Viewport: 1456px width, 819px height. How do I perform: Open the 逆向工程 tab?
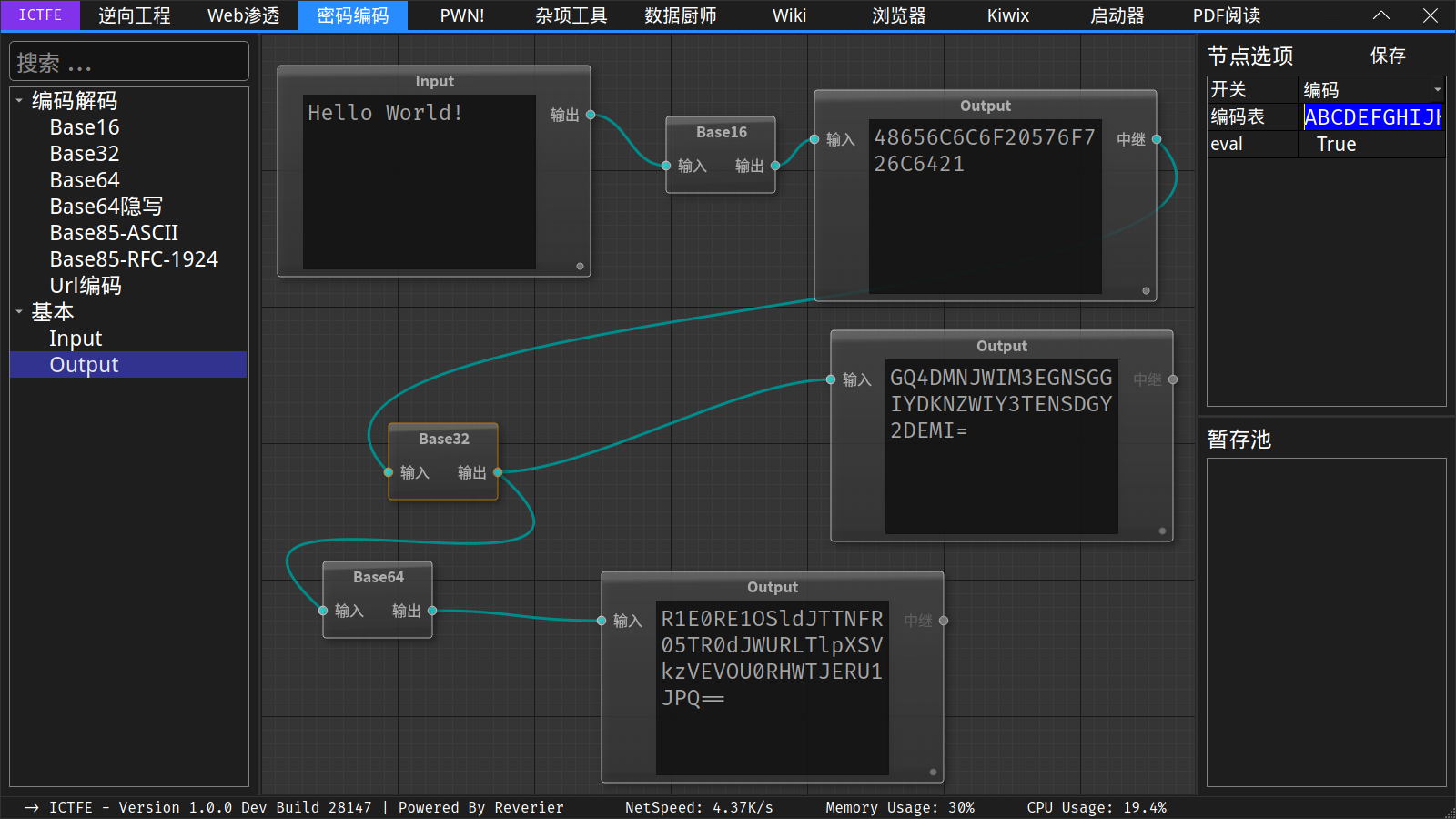coord(135,15)
